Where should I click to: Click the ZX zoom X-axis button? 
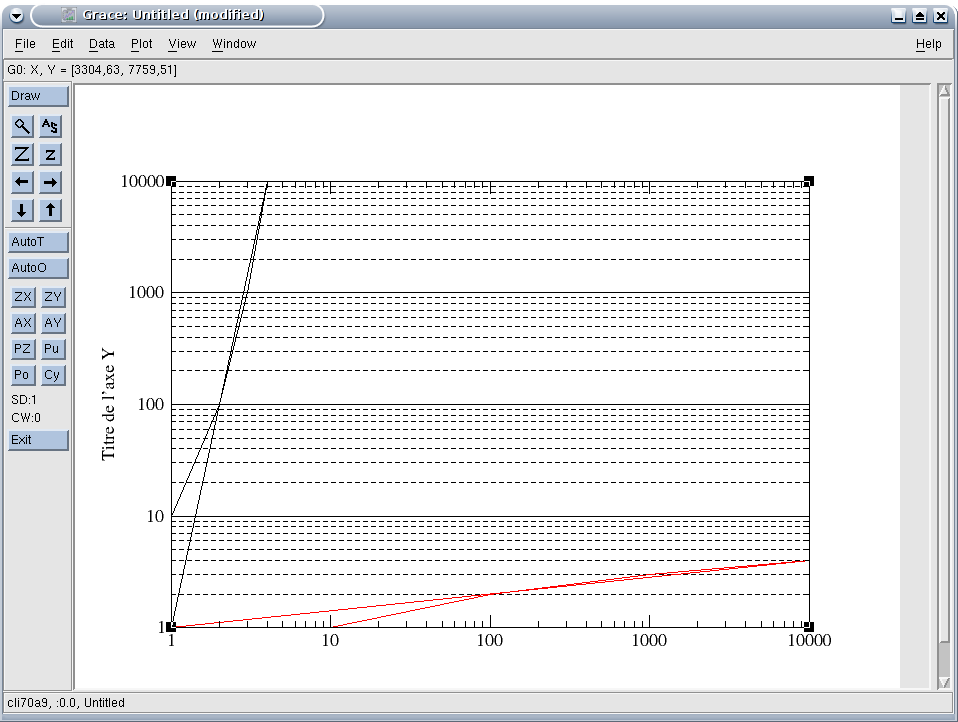[x=22, y=297]
